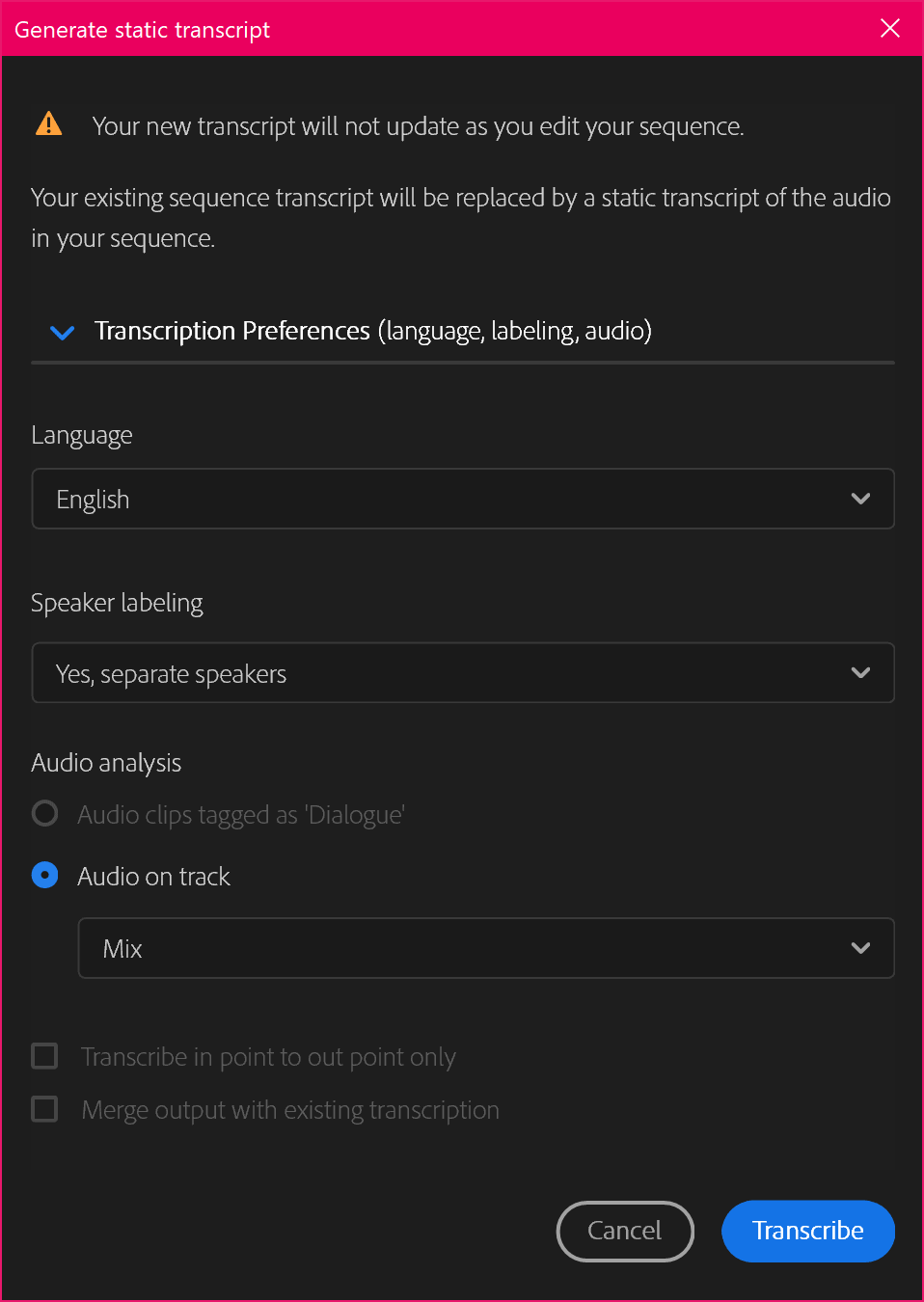Click the Mix dropdown chevron icon
Viewport: 924px width, 1302px height.
tap(860, 948)
